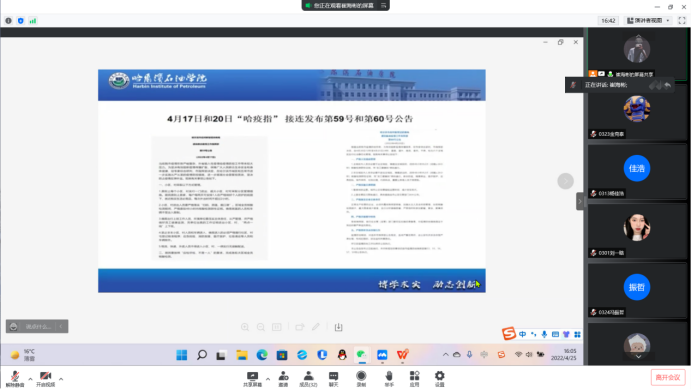Open the Apps grid icon
This screenshot has width=692, height=389.
point(414,379)
